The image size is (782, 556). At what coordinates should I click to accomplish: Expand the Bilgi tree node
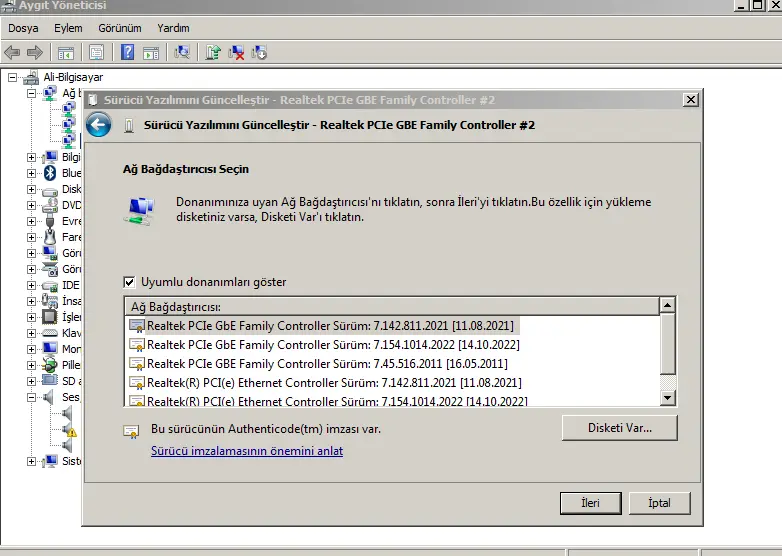[31, 157]
